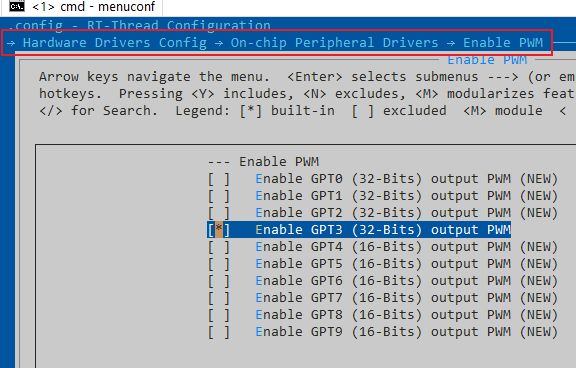Screen dimensions: 576x368
Task: Select Enable GPT0 (32-Bits) output PWM entry
Action: (x=383, y=179)
